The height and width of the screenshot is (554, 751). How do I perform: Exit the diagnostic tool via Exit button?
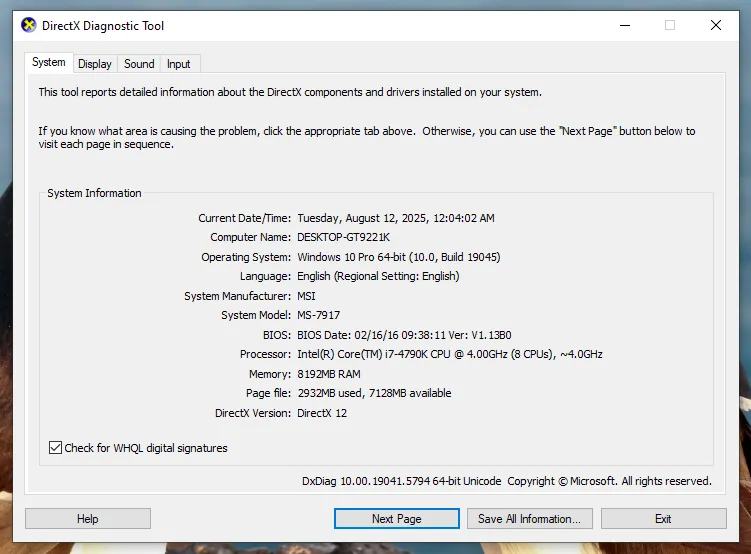pyautogui.click(x=663, y=519)
